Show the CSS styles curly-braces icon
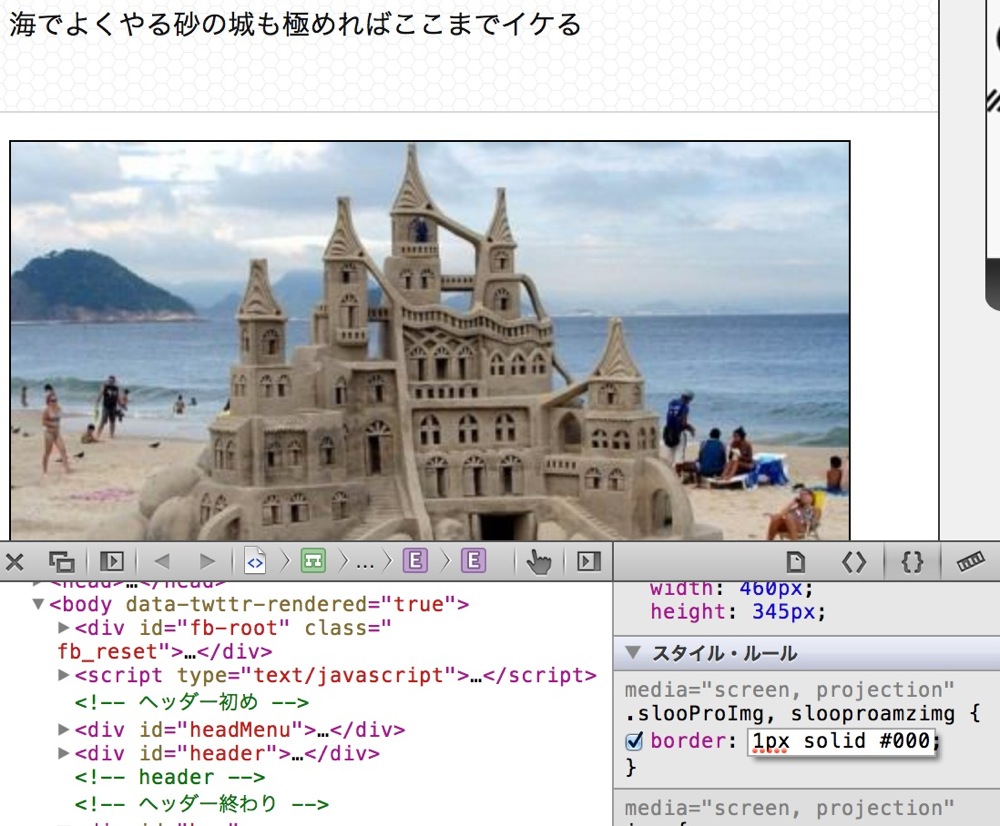 coord(912,562)
